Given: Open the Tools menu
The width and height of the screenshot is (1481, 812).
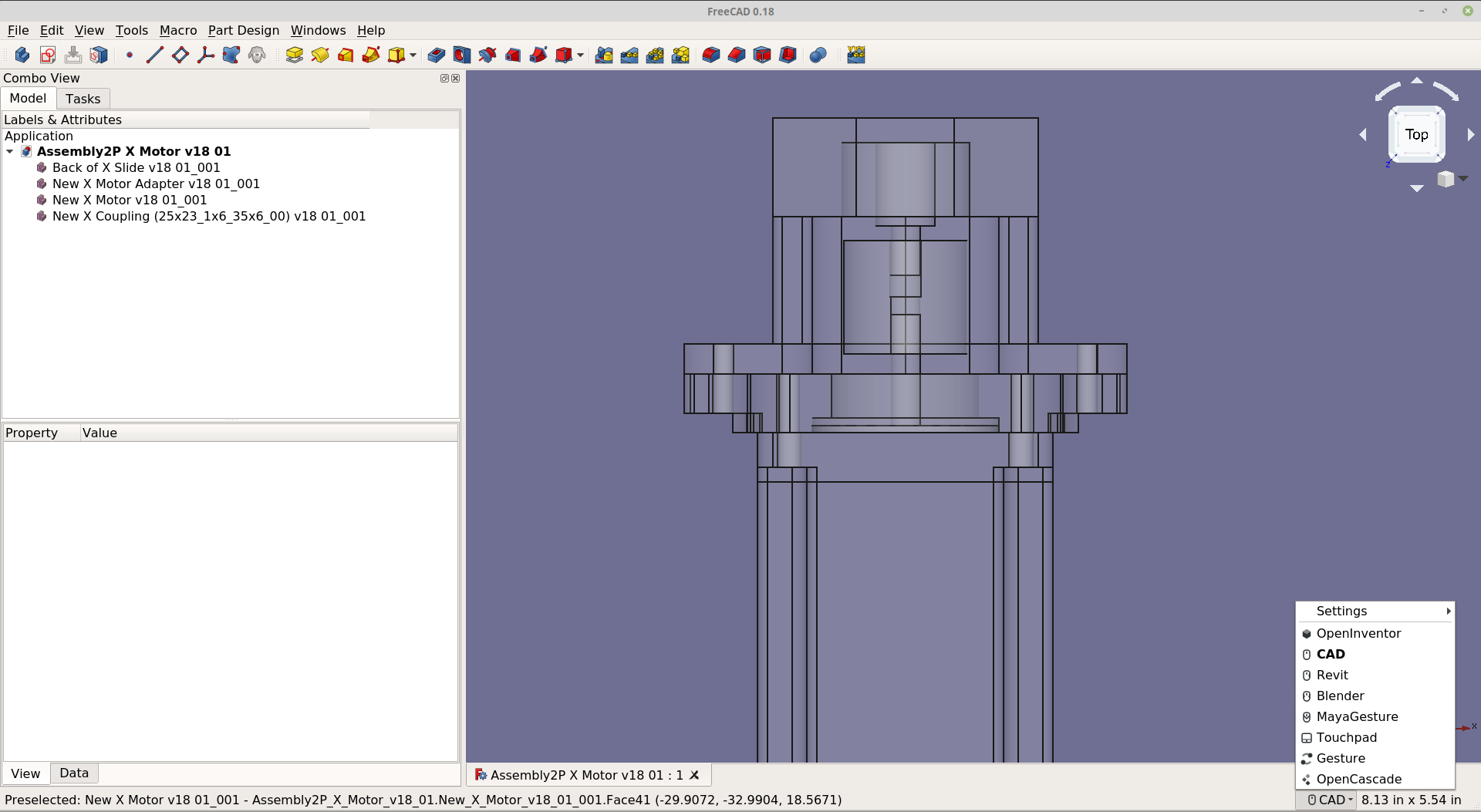Looking at the screenshot, I should click(132, 30).
